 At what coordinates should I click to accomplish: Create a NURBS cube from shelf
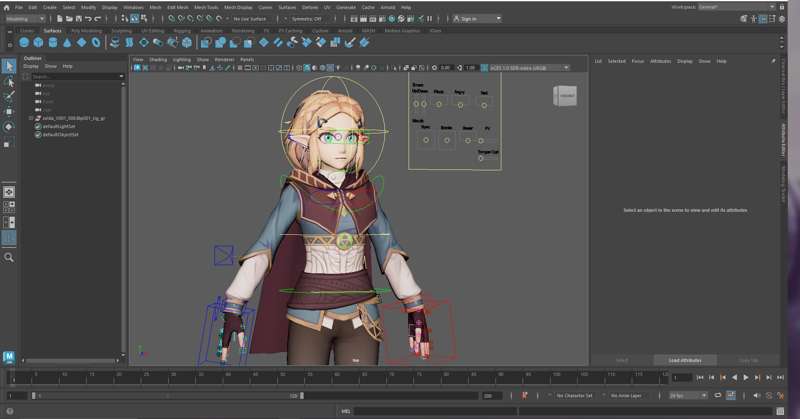pos(38,43)
